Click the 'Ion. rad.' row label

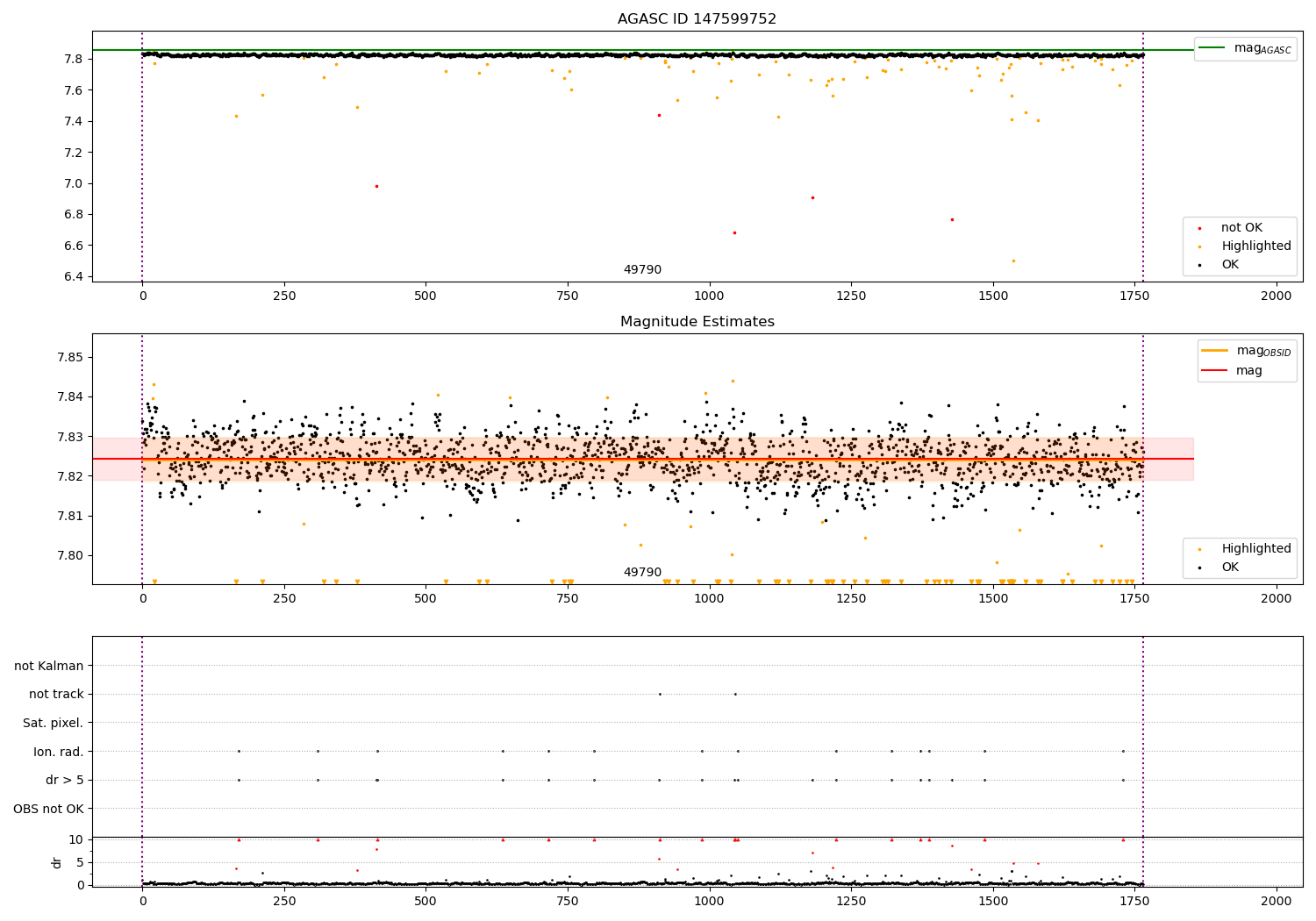point(59,752)
